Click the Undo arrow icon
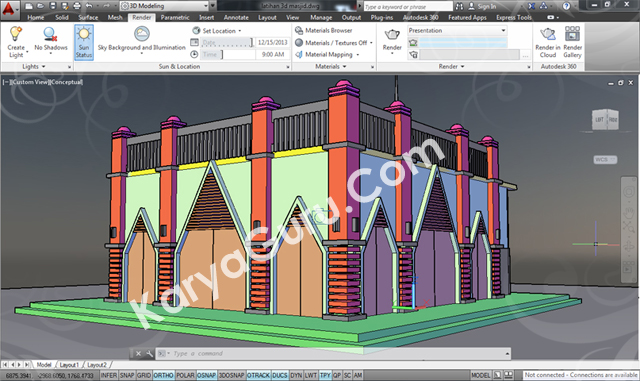The width and height of the screenshot is (640, 381). click(x=89, y=6)
